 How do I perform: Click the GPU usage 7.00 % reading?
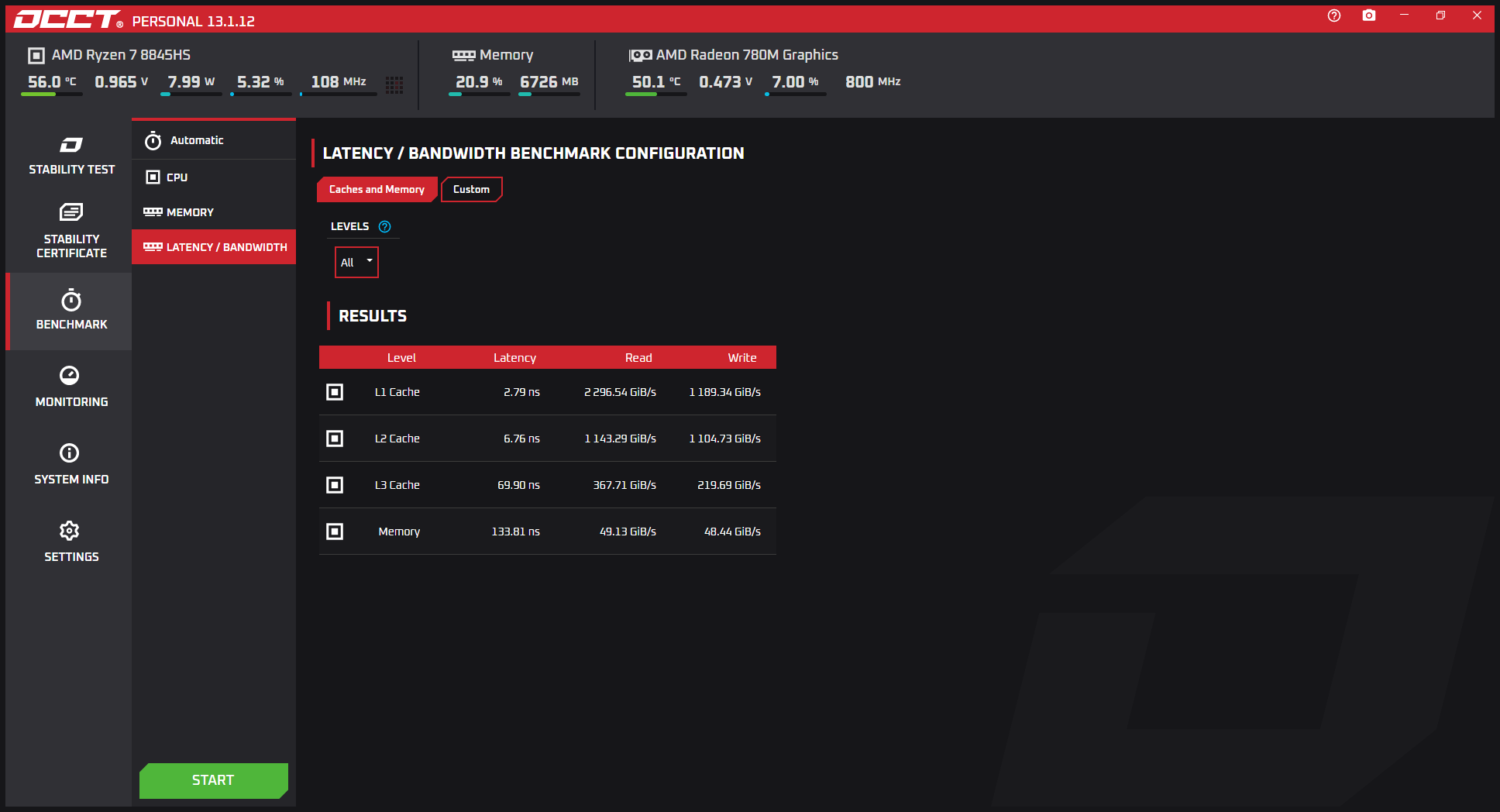[x=795, y=82]
